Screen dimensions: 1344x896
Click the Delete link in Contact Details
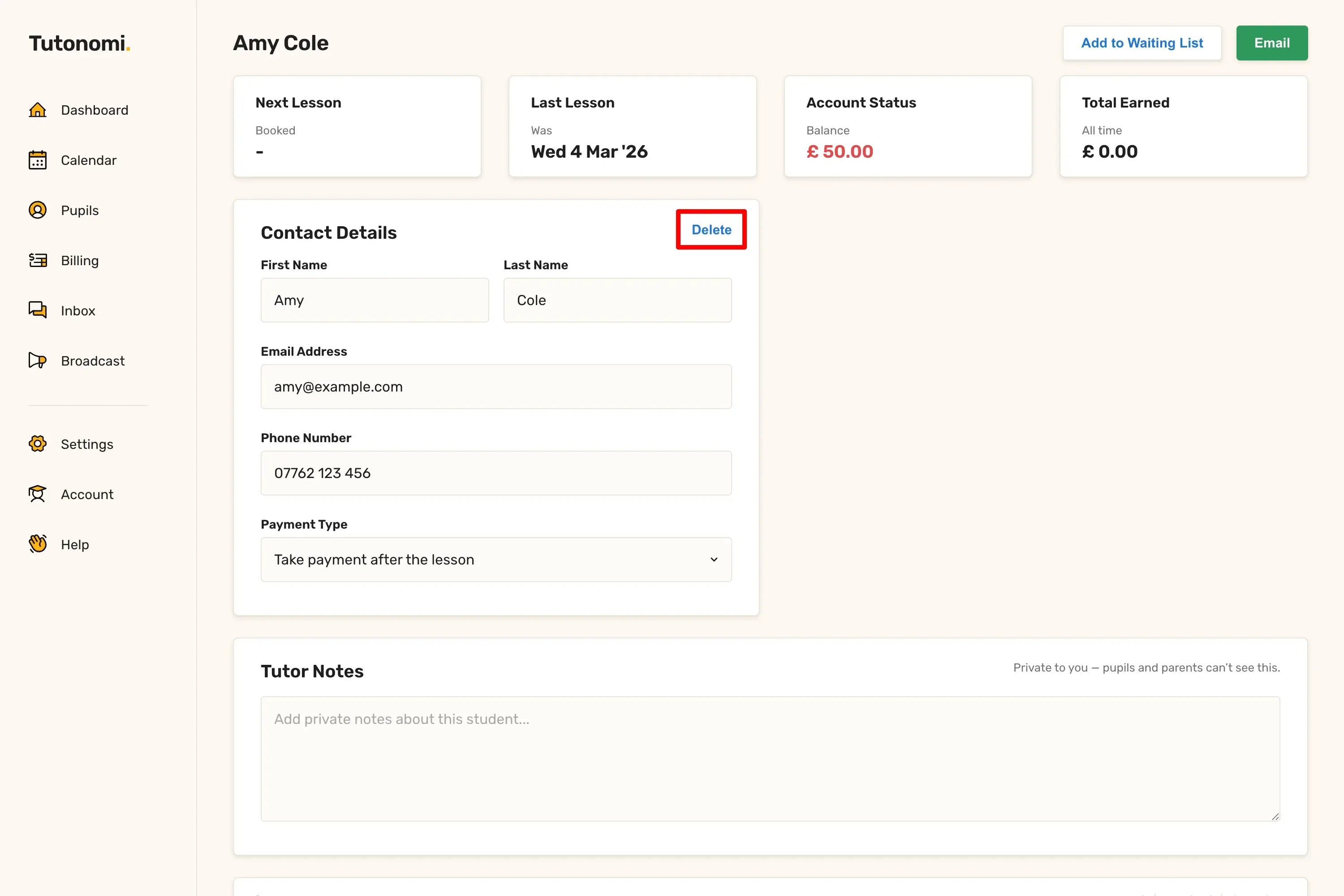tap(711, 230)
